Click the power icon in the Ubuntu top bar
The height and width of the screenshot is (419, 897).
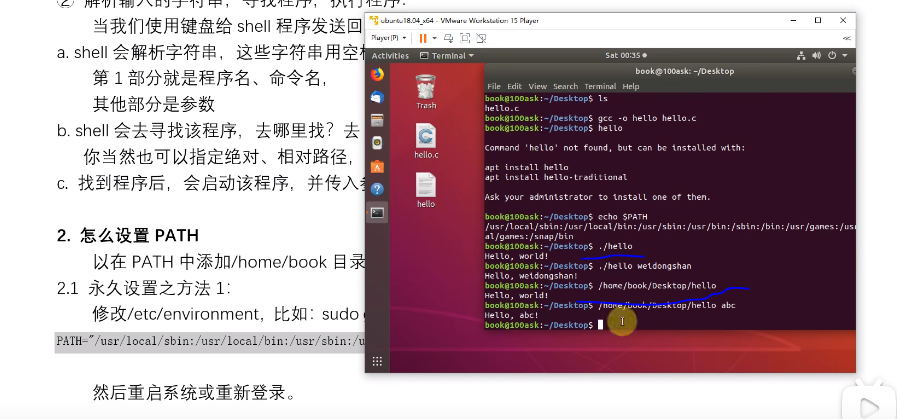(832, 56)
